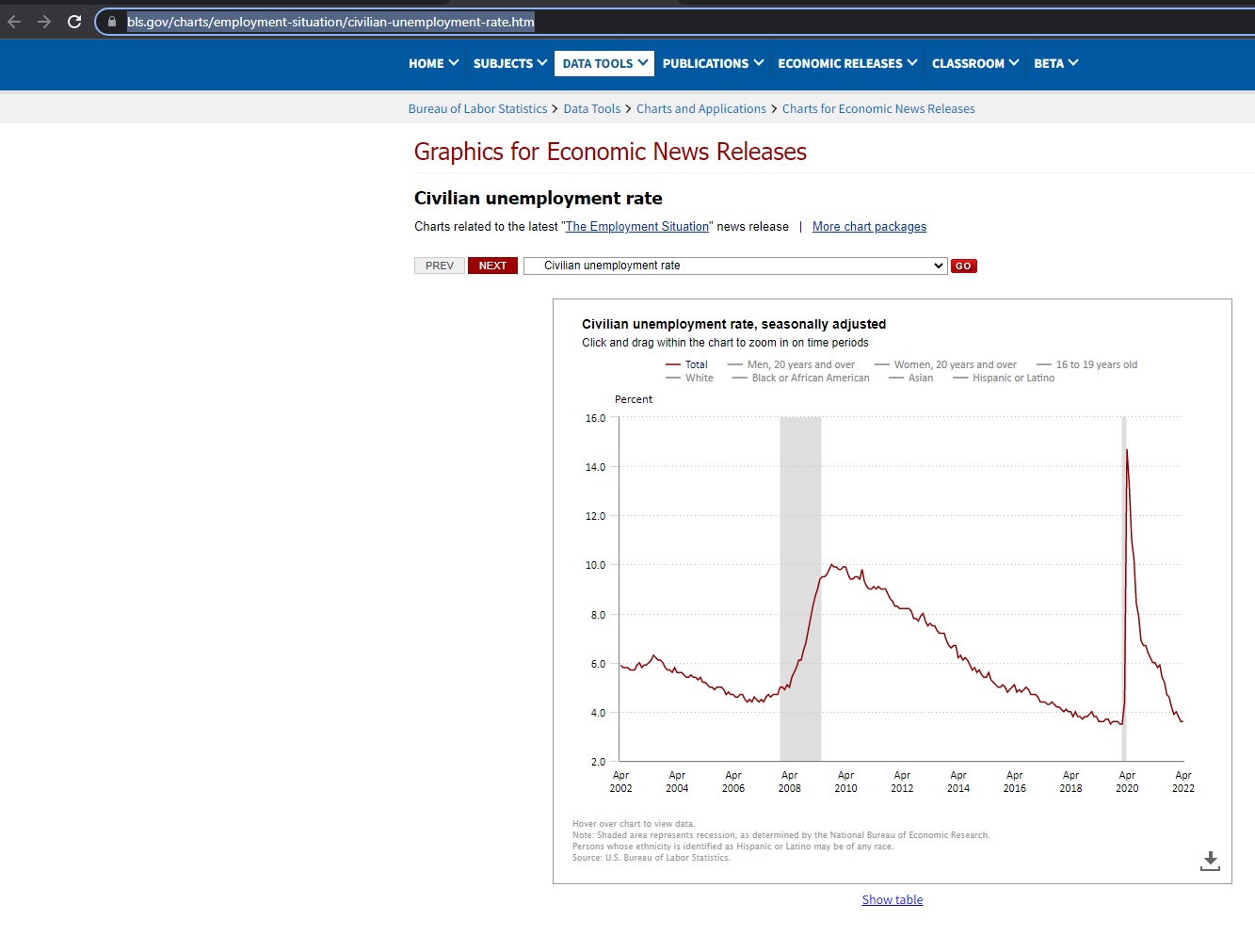Download the chart using download icon
This screenshot has height=952, width=1255.
[1210, 861]
